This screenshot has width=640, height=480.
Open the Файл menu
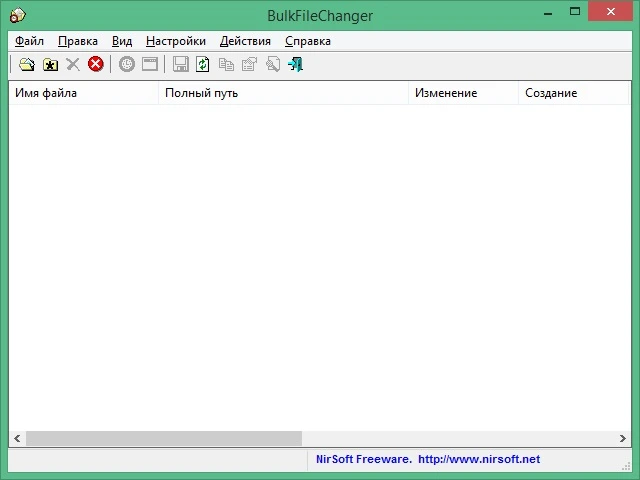coord(29,41)
